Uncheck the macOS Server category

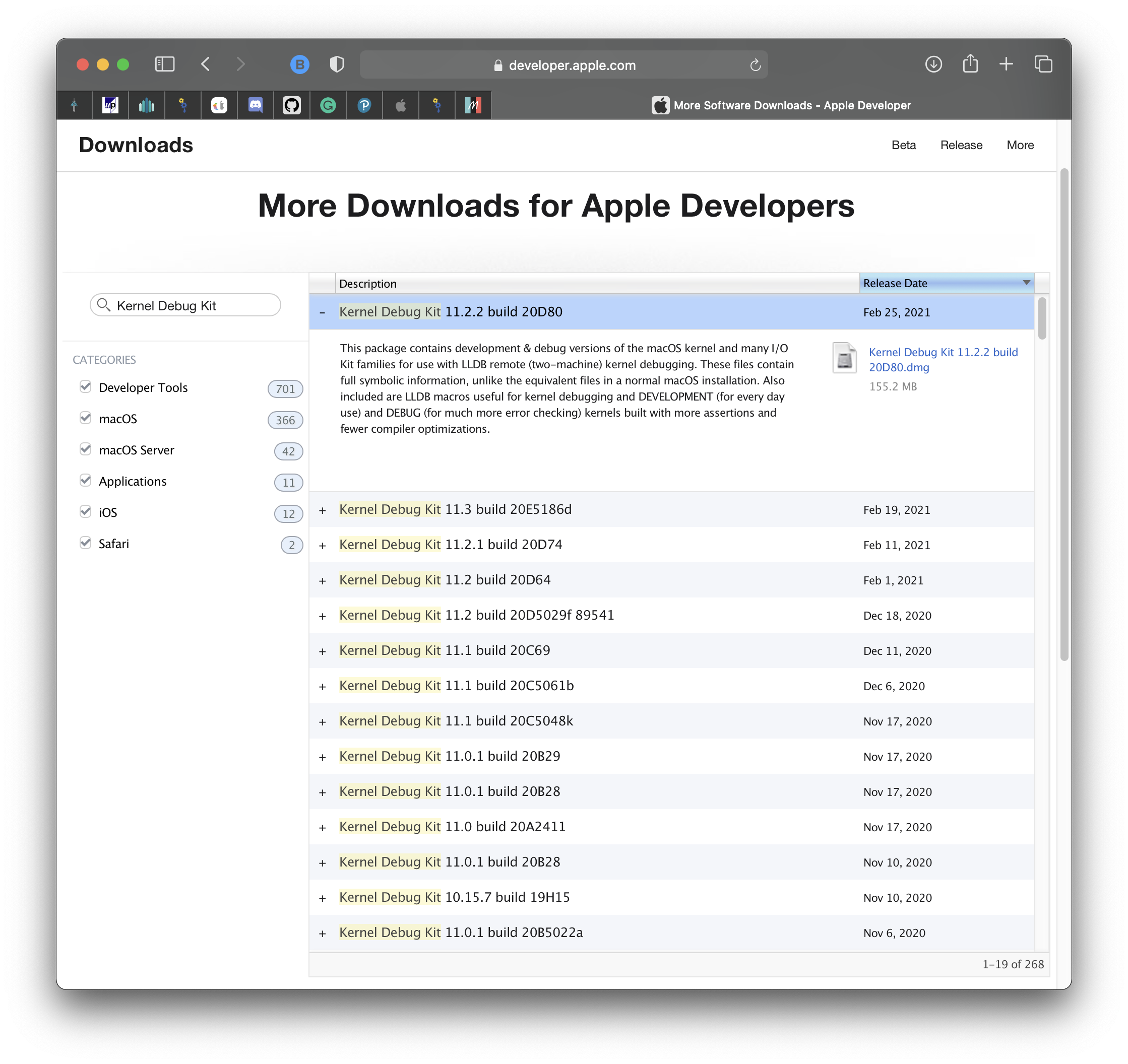pyautogui.click(x=86, y=449)
